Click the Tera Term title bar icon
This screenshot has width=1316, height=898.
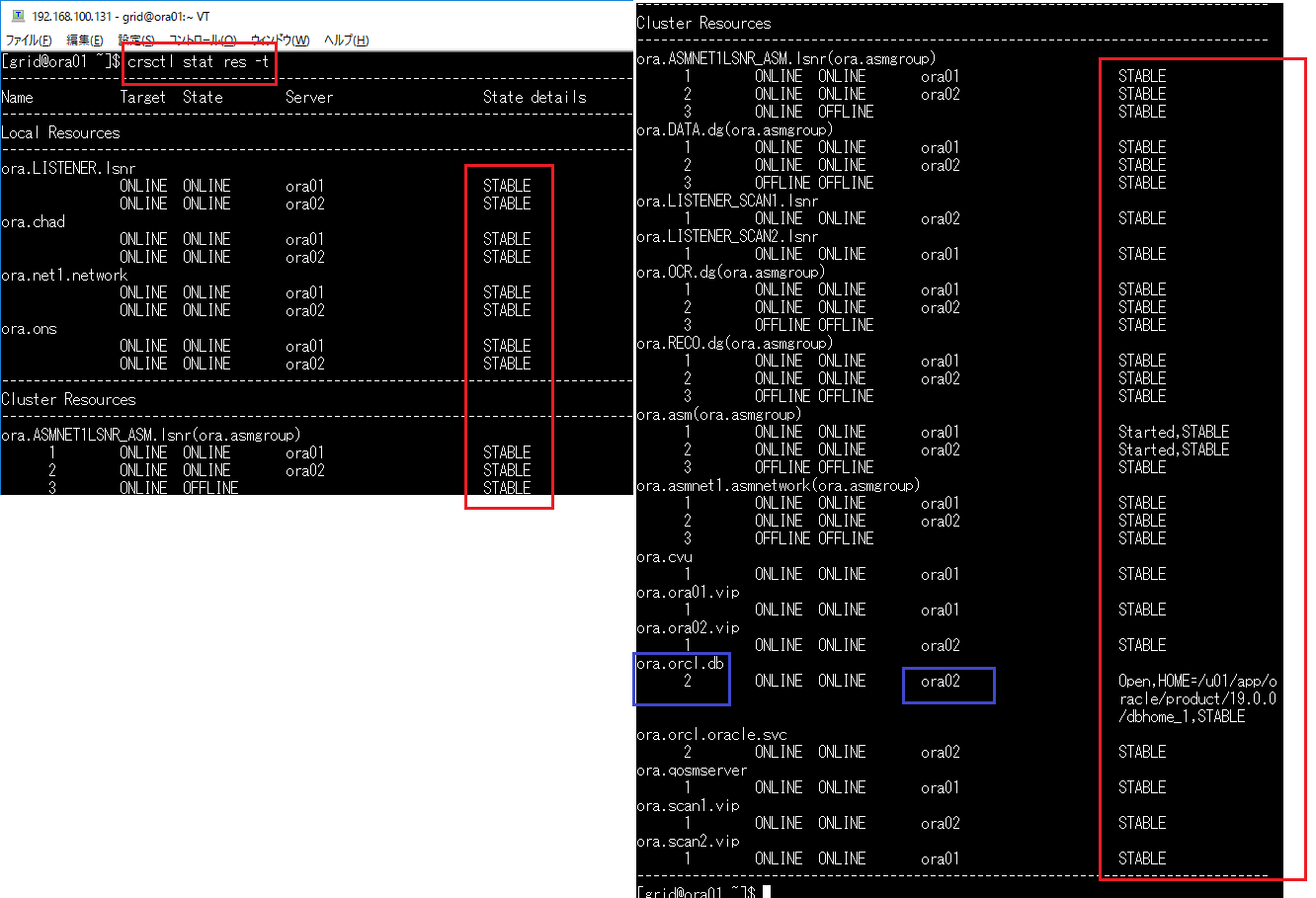click(16, 17)
